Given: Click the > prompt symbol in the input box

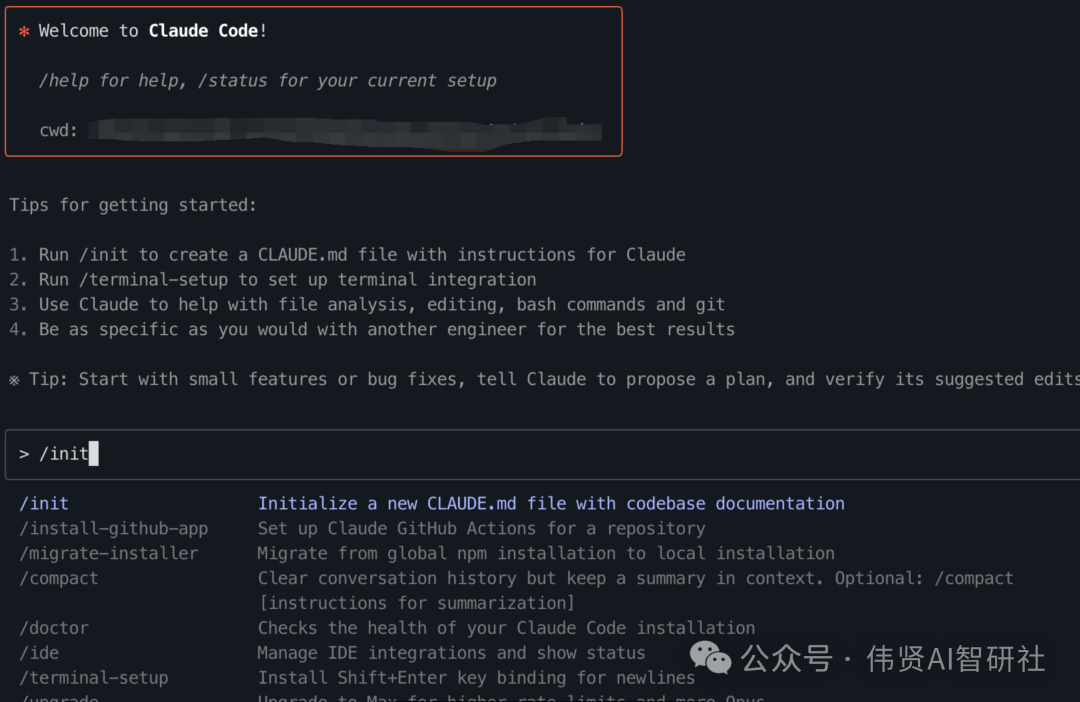Looking at the screenshot, I should pyautogui.click(x=24, y=454).
